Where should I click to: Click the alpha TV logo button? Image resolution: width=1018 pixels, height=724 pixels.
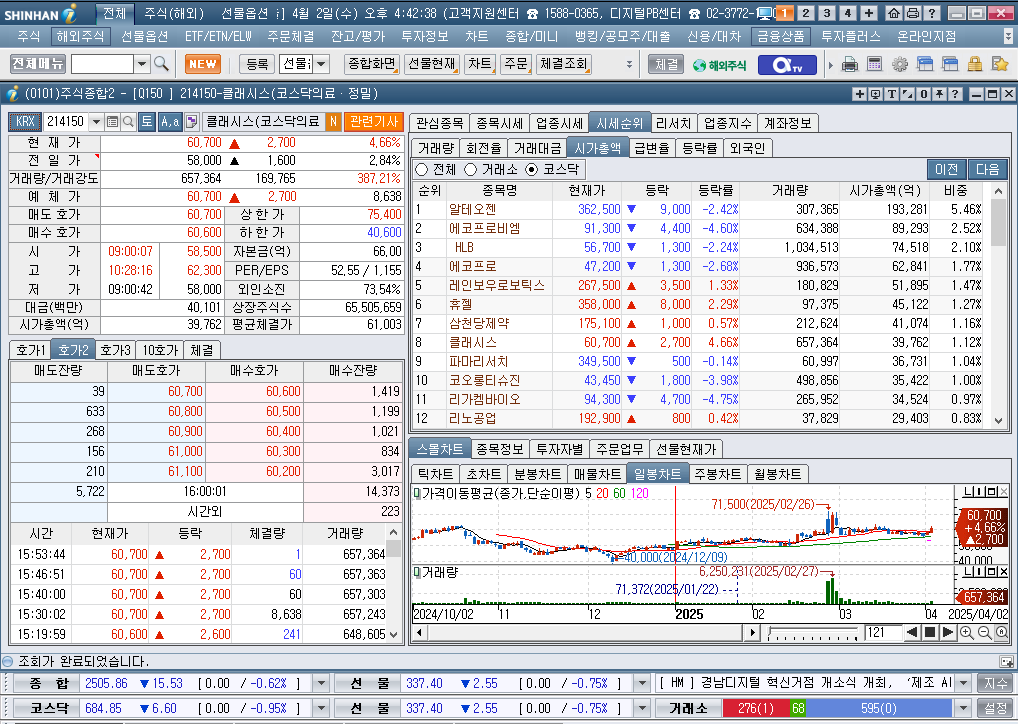pos(787,64)
